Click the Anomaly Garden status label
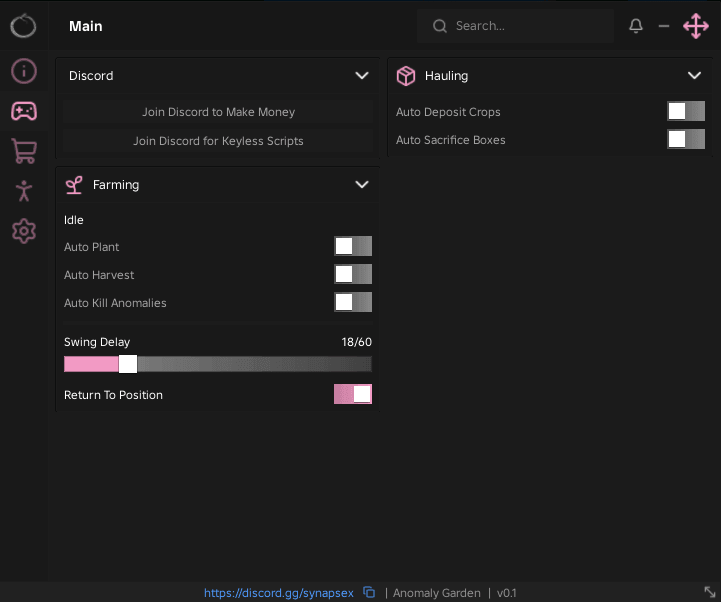The height and width of the screenshot is (602, 721). [436, 593]
